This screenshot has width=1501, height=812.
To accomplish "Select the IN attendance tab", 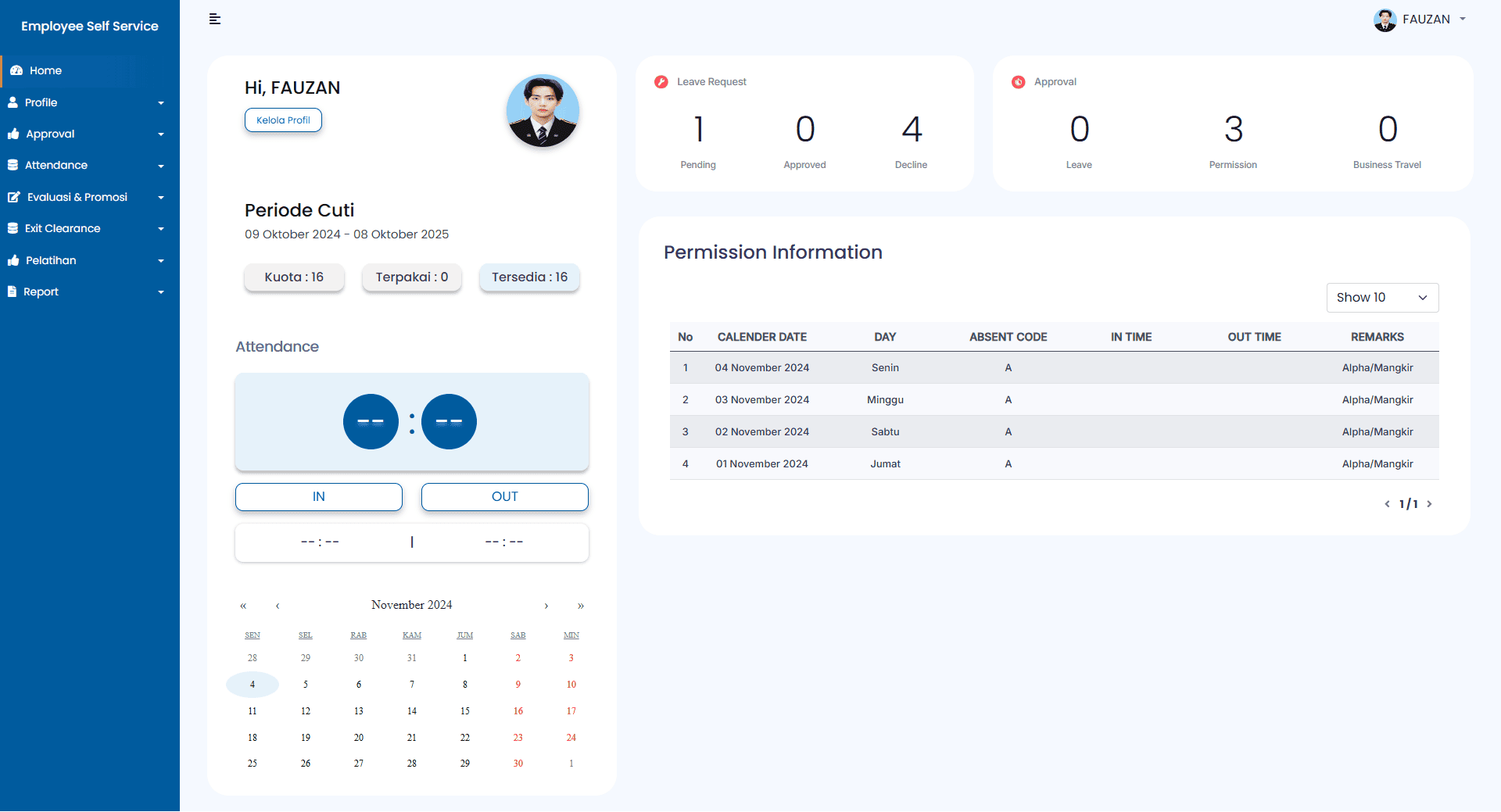I will point(318,496).
